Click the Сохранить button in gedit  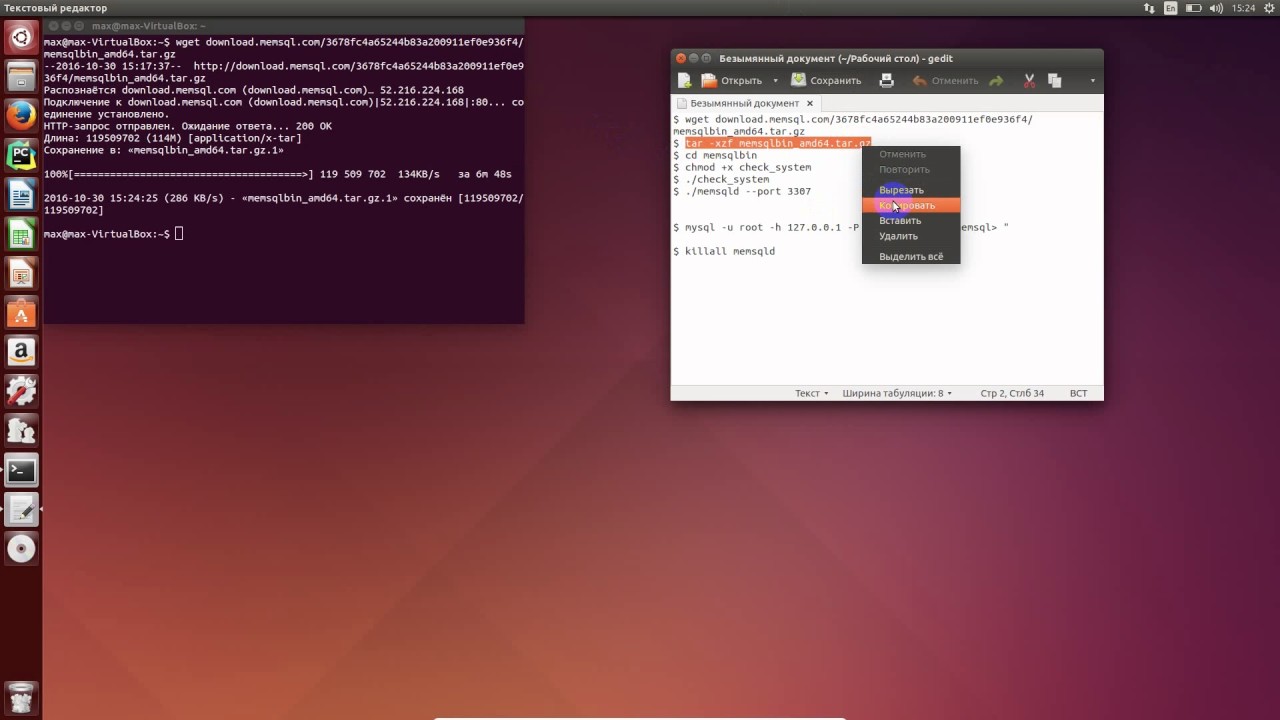(x=826, y=80)
